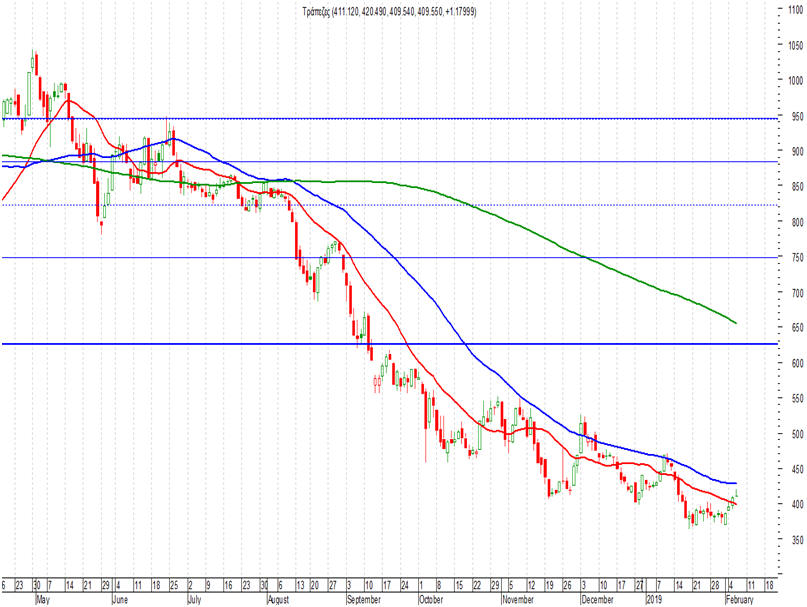Image resolution: width=807 pixels, height=607 pixels.
Task: Click the September month label
Action: click(363, 600)
